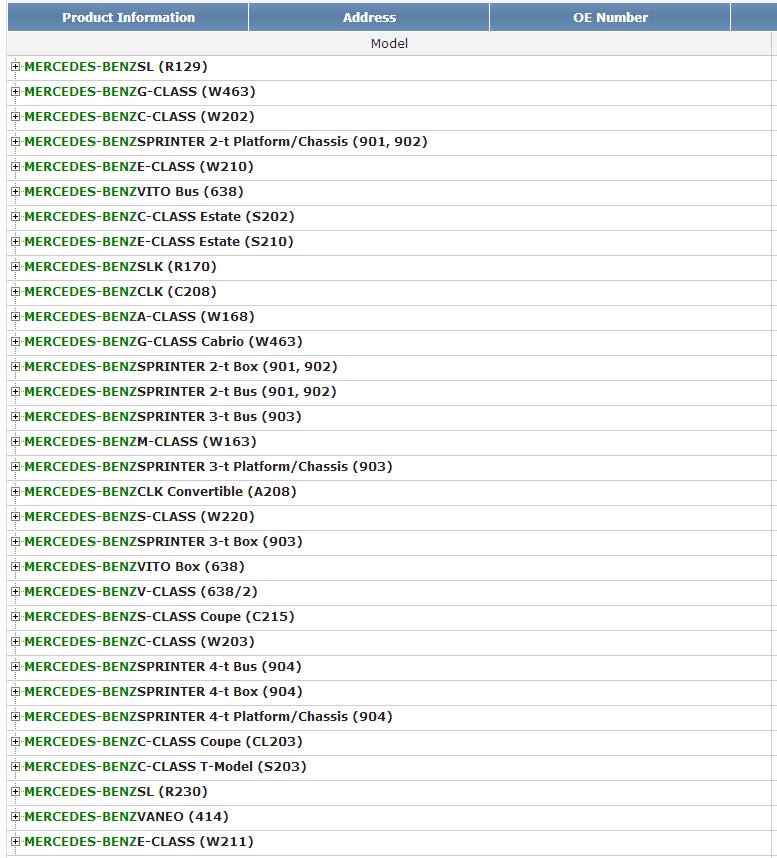The width and height of the screenshot is (777, 858).
Task: Expand the G-CLASS (W463) tree node
Action: point(15,91)
